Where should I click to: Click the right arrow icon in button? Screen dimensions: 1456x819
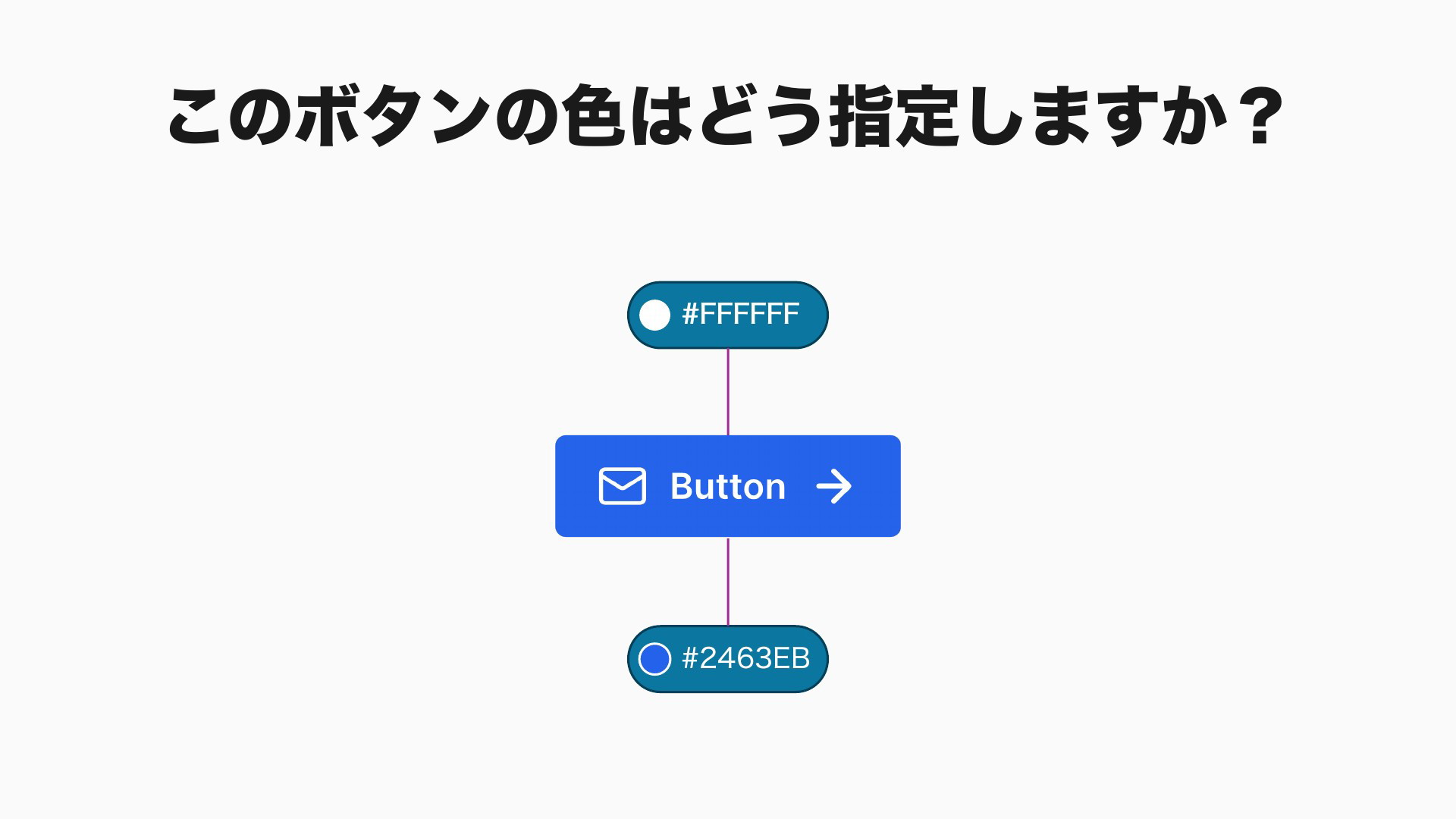pyautogui.click(x=833, y=486)
